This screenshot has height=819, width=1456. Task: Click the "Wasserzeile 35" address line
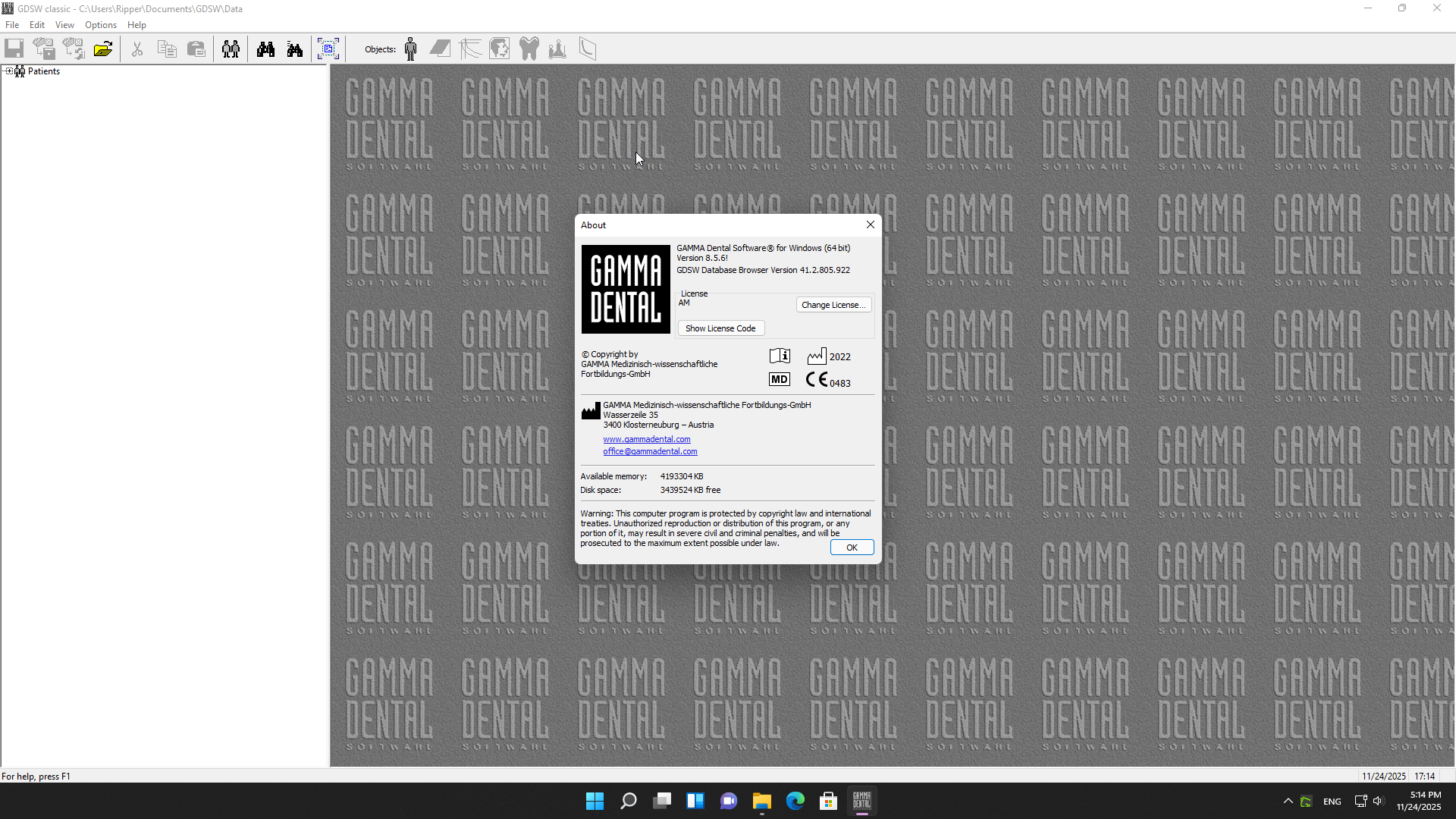tap(630, 415)
